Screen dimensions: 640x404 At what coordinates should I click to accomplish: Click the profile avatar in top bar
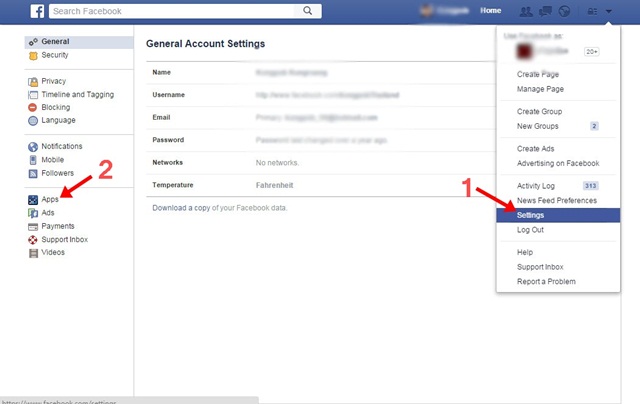point(427,11)
